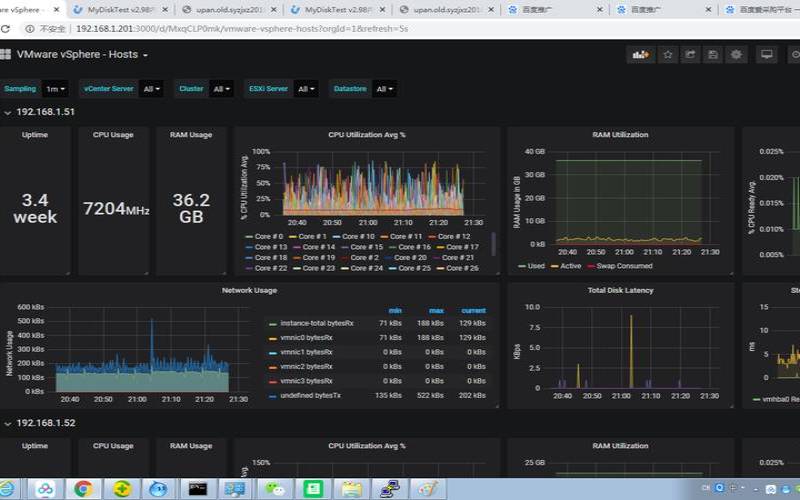Open green spreadsheet app in taskbar
Viewport: 800px width, 500px height.
click(313, 489)
